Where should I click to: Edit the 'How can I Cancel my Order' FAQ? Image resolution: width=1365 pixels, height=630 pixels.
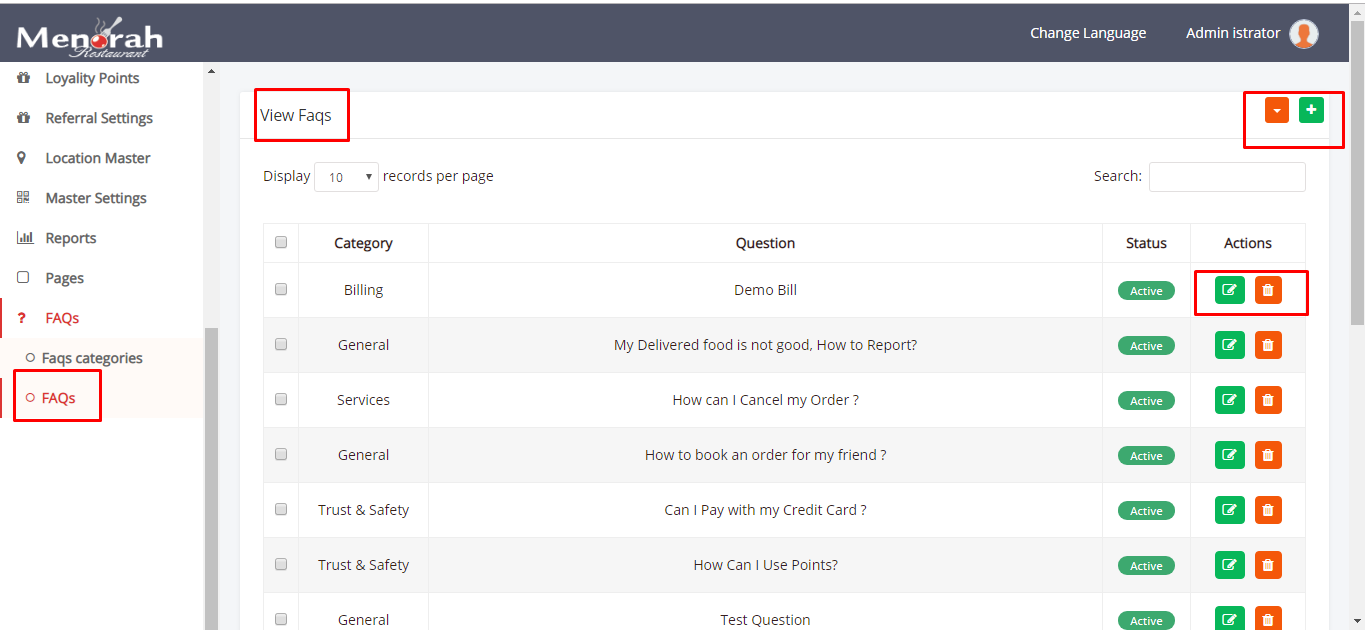point(1229,400)
